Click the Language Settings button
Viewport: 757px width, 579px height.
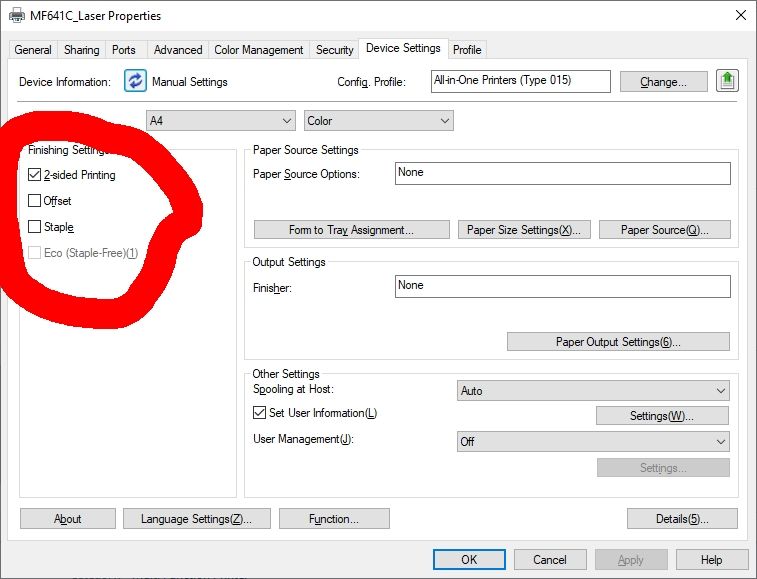coord(196,519)
